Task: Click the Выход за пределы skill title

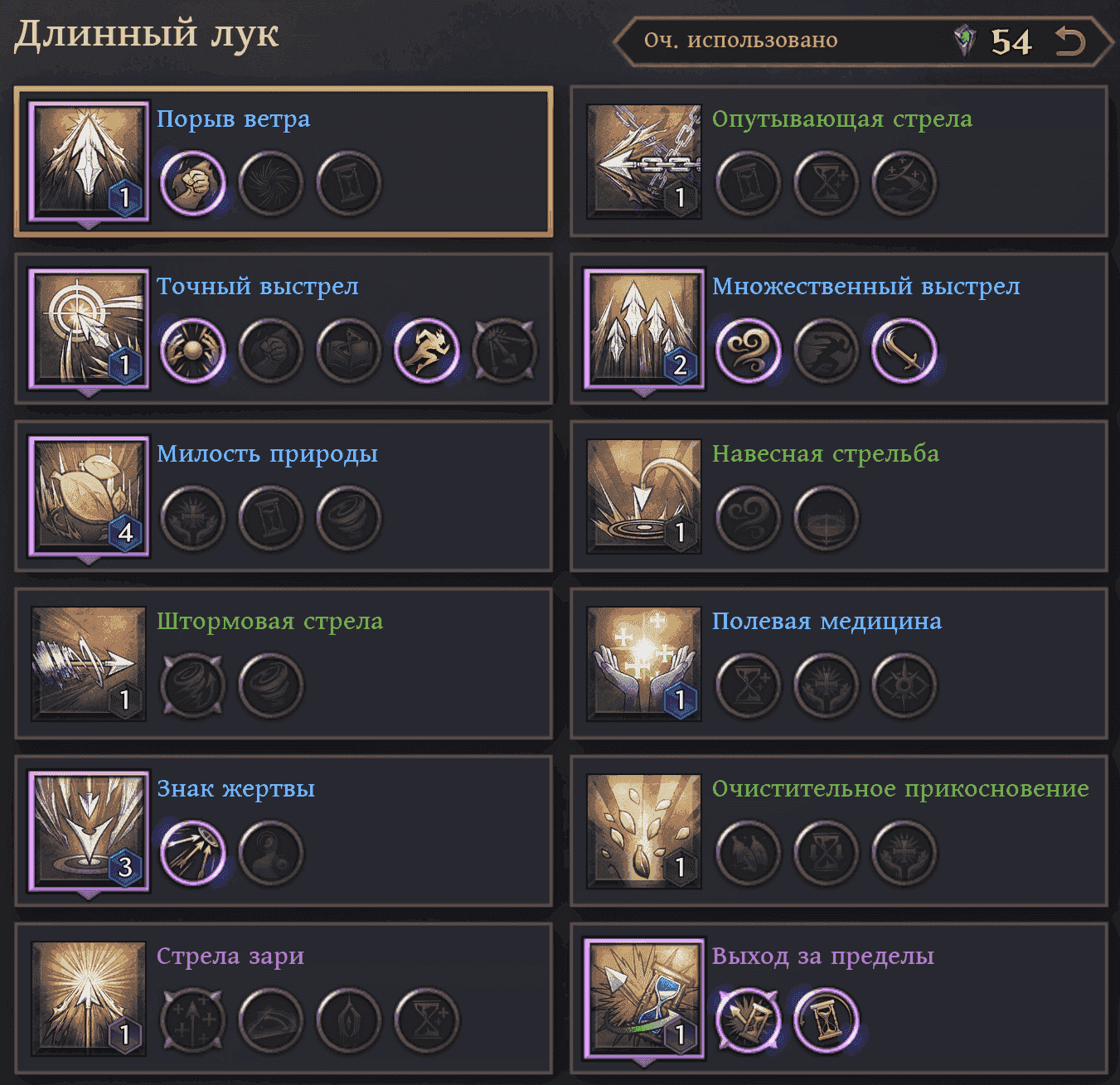Action: 823,956
